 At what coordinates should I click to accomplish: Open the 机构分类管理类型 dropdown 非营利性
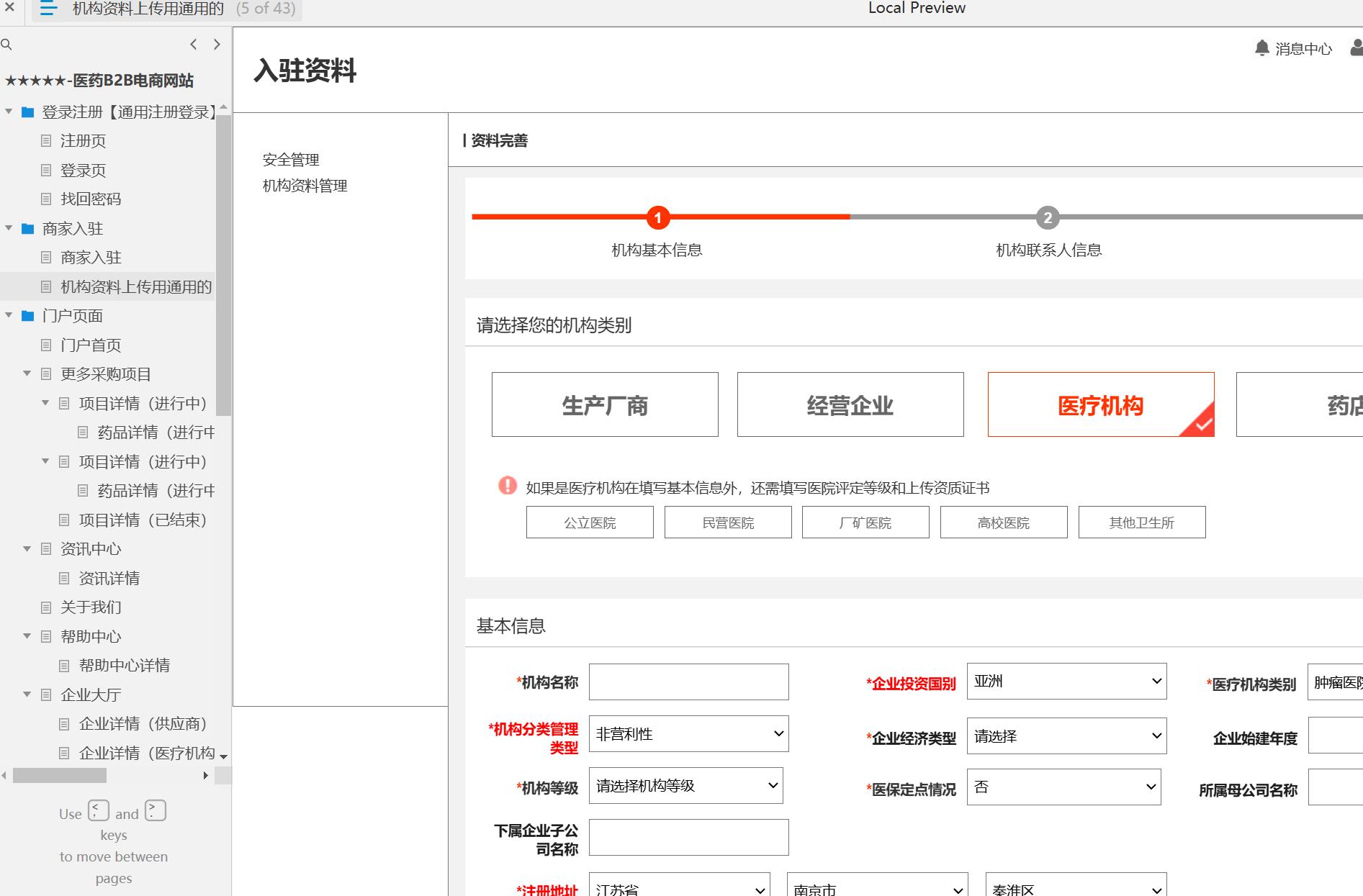click(688, 734)
